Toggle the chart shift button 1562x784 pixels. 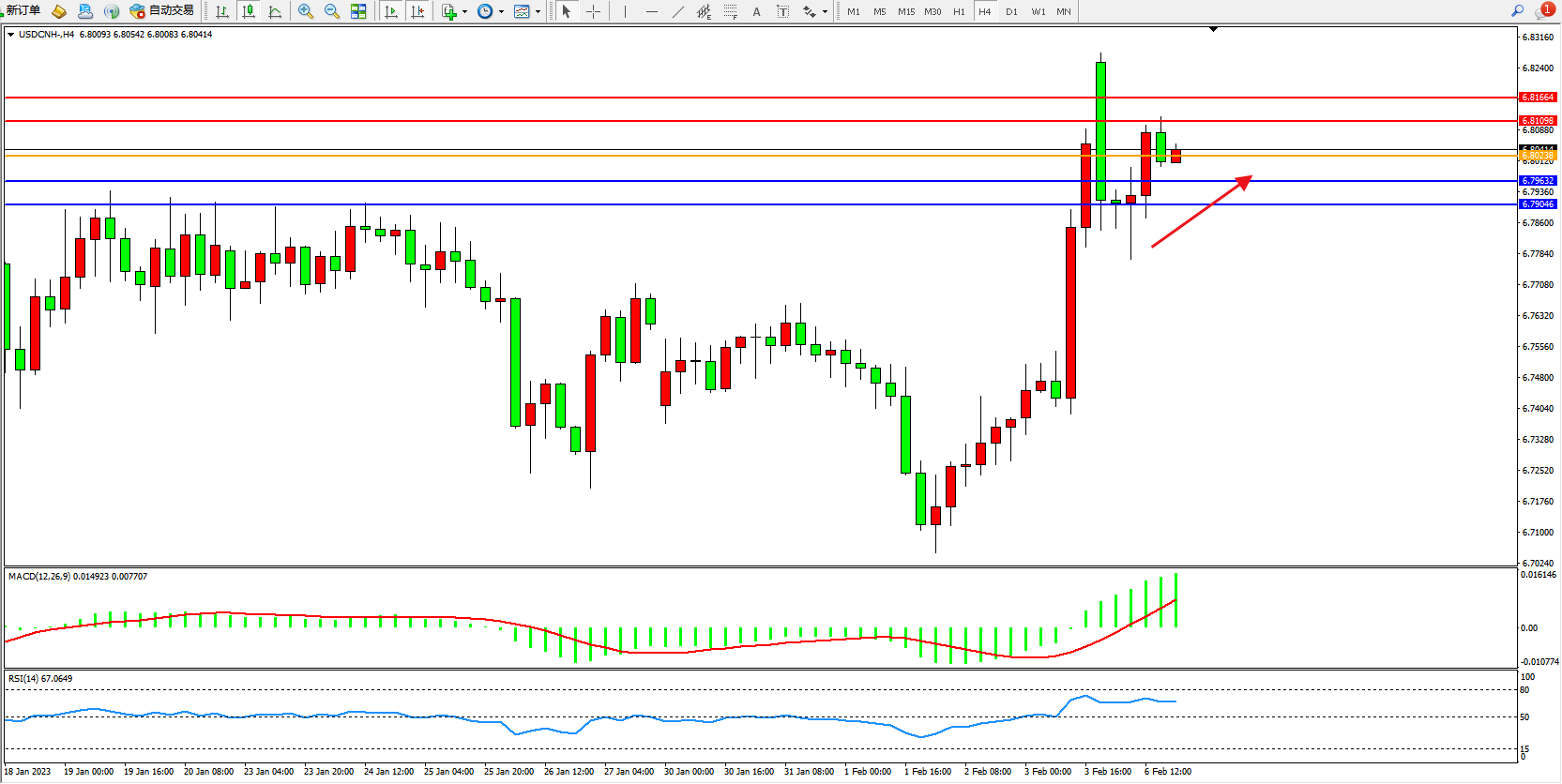click(x=417, y=11)
